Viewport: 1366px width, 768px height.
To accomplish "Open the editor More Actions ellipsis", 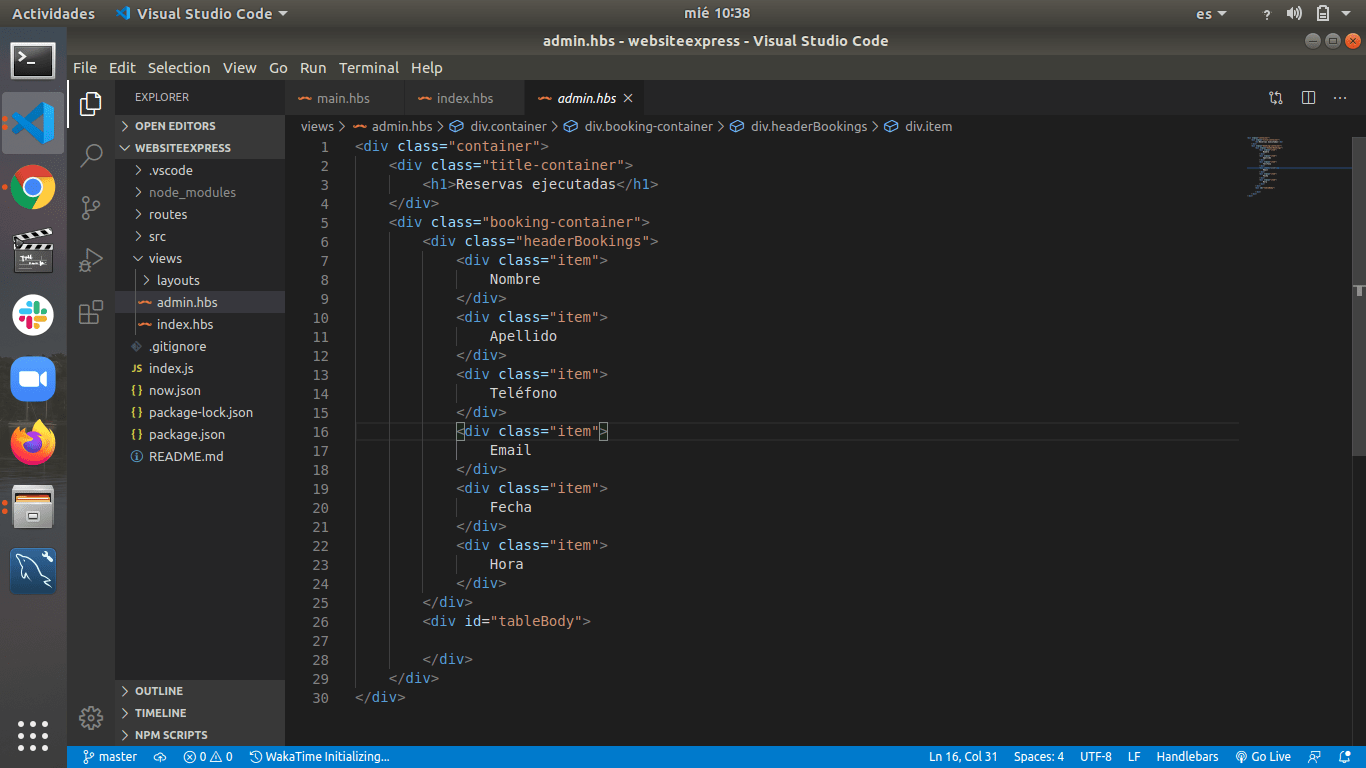I will [x=1340, y=98].
